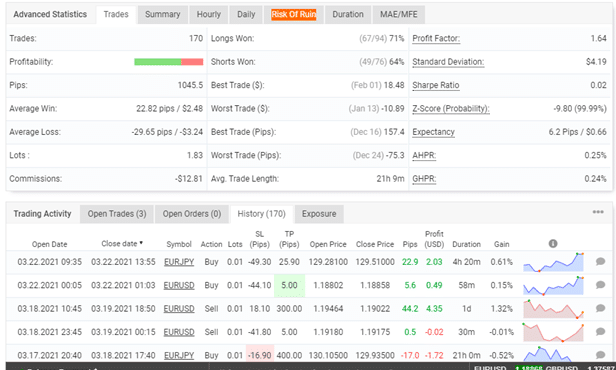Open EURJPY link in 03.17.2021 20:40 row
616x370 pixels.
tap(179, 355)
